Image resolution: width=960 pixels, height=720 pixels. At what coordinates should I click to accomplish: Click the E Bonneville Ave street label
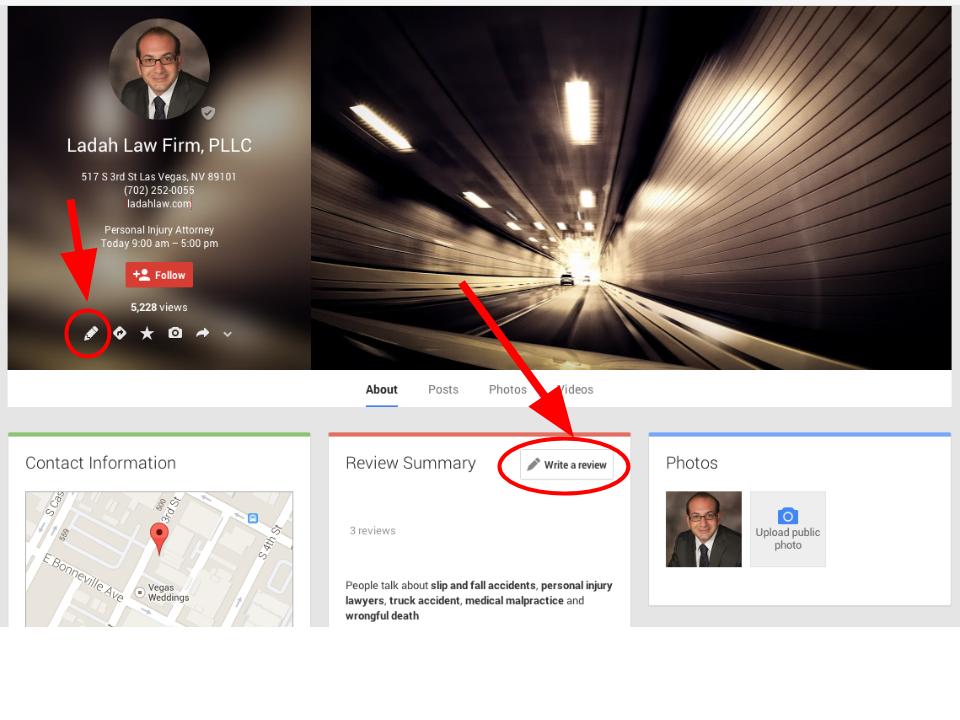pyautogui.click(x=83, y=577)
